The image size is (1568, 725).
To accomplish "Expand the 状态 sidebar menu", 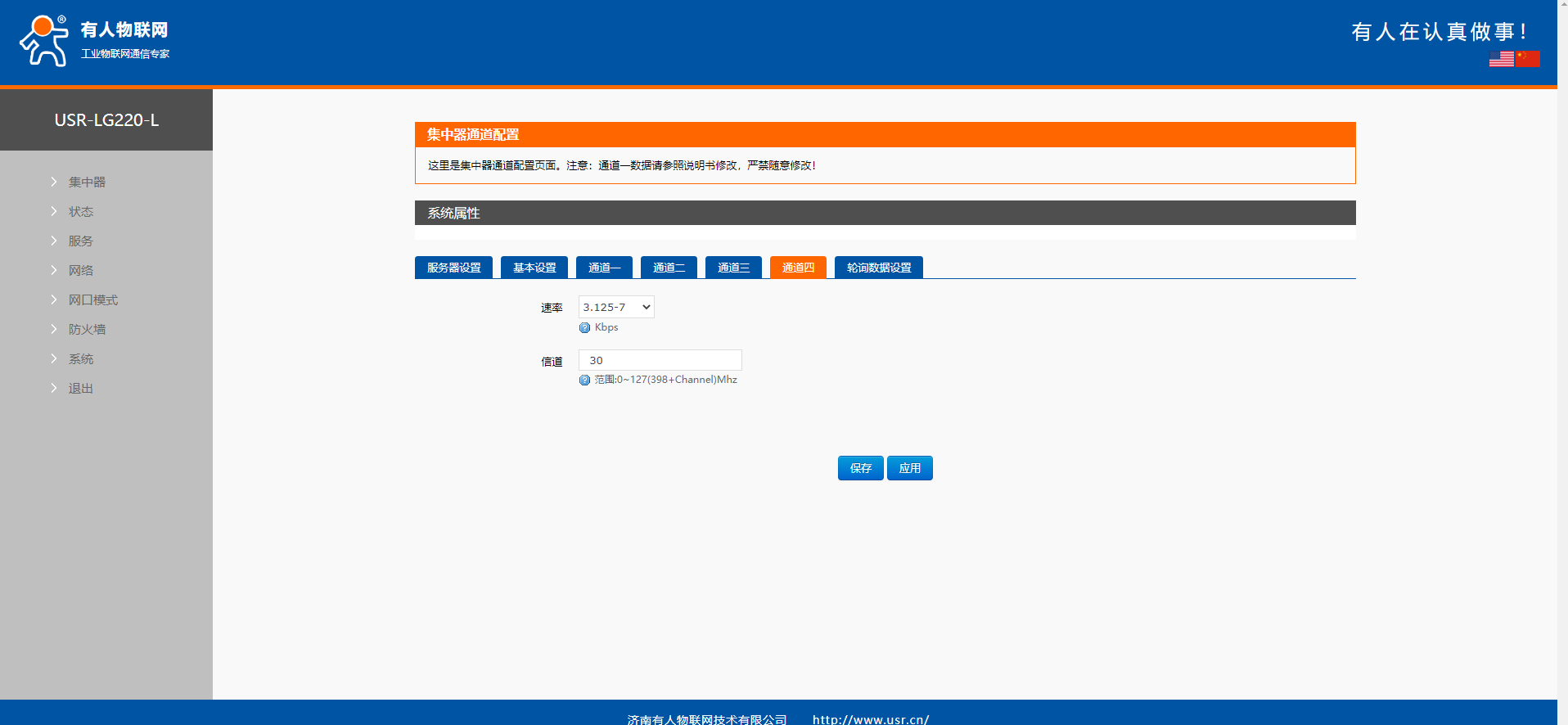I will coord(80,212).
